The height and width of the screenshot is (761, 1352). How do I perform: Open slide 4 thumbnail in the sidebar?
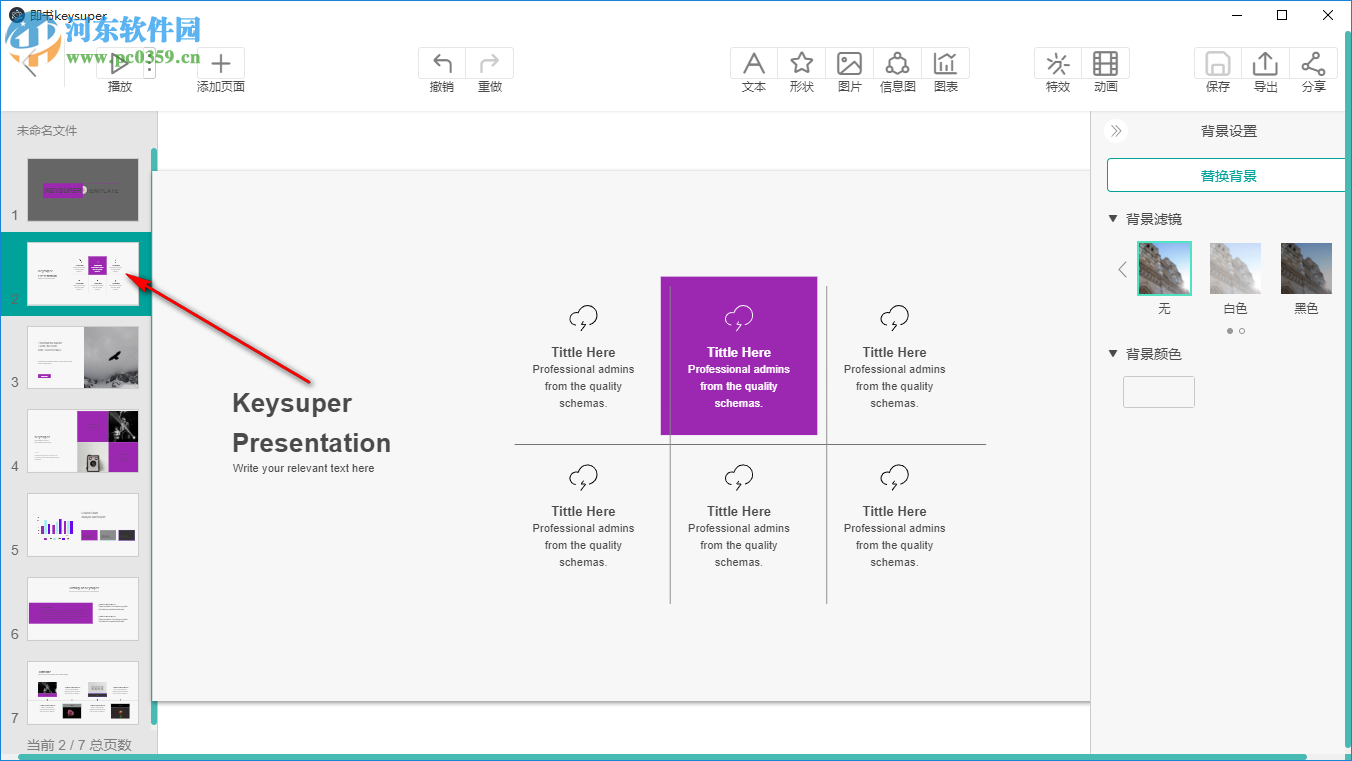point(83,441)
